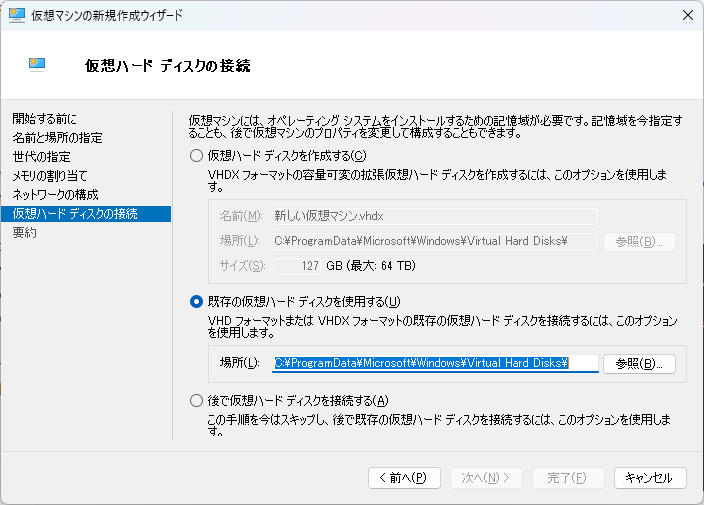Jump to the 世代の指定 step
This screenshot has height=505, width=704.
tap(41, 157)
